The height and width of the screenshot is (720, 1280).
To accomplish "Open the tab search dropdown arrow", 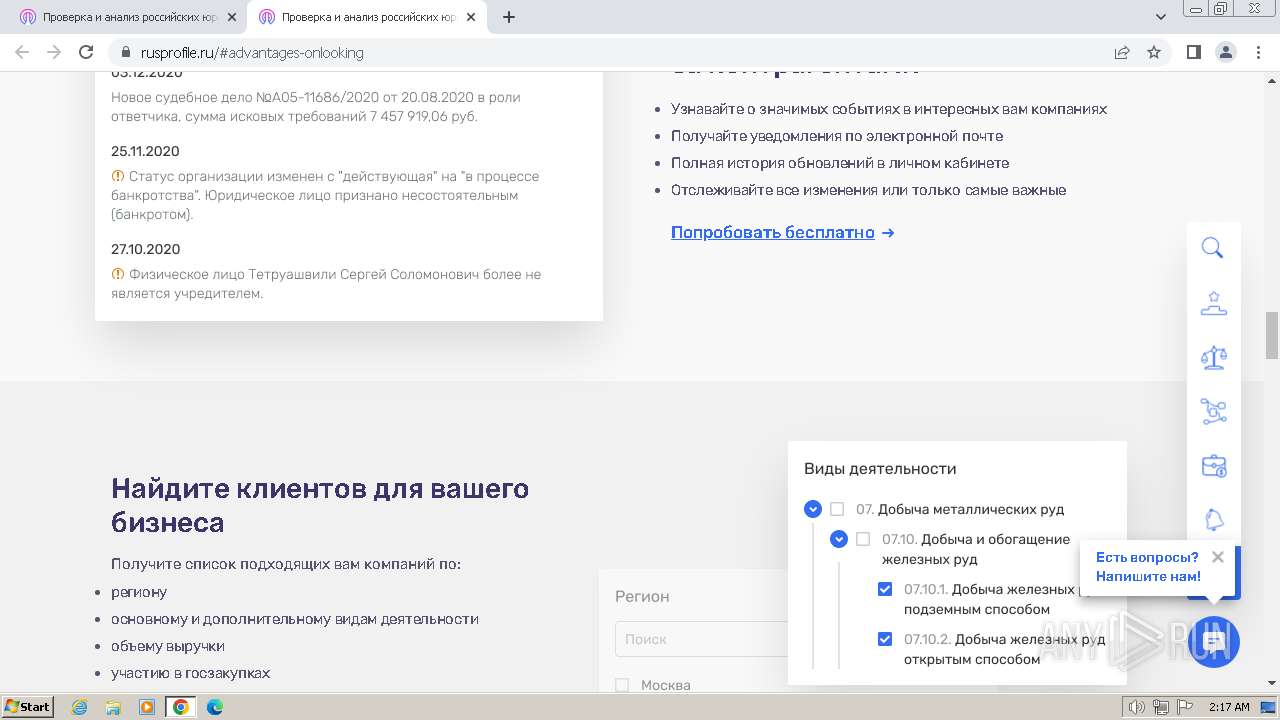I will 1161,17.
